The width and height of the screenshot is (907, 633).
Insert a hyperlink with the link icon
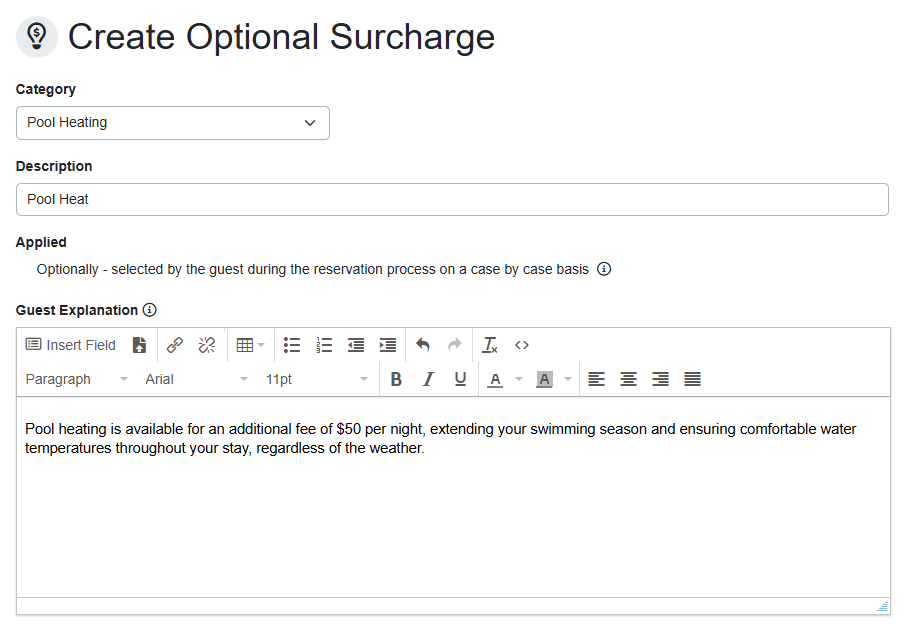pos(175,345)
